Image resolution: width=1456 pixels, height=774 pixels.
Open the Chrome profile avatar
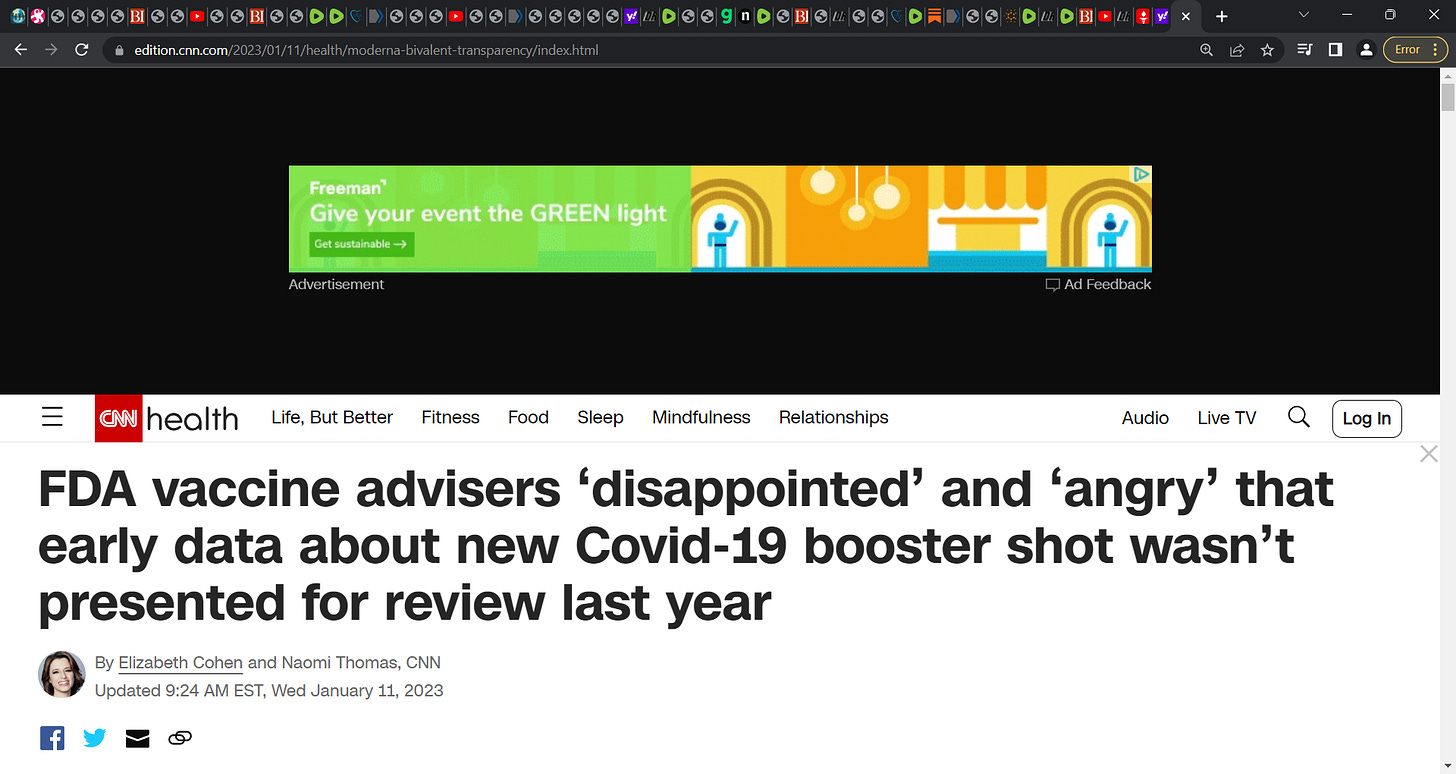point(1365,49)
